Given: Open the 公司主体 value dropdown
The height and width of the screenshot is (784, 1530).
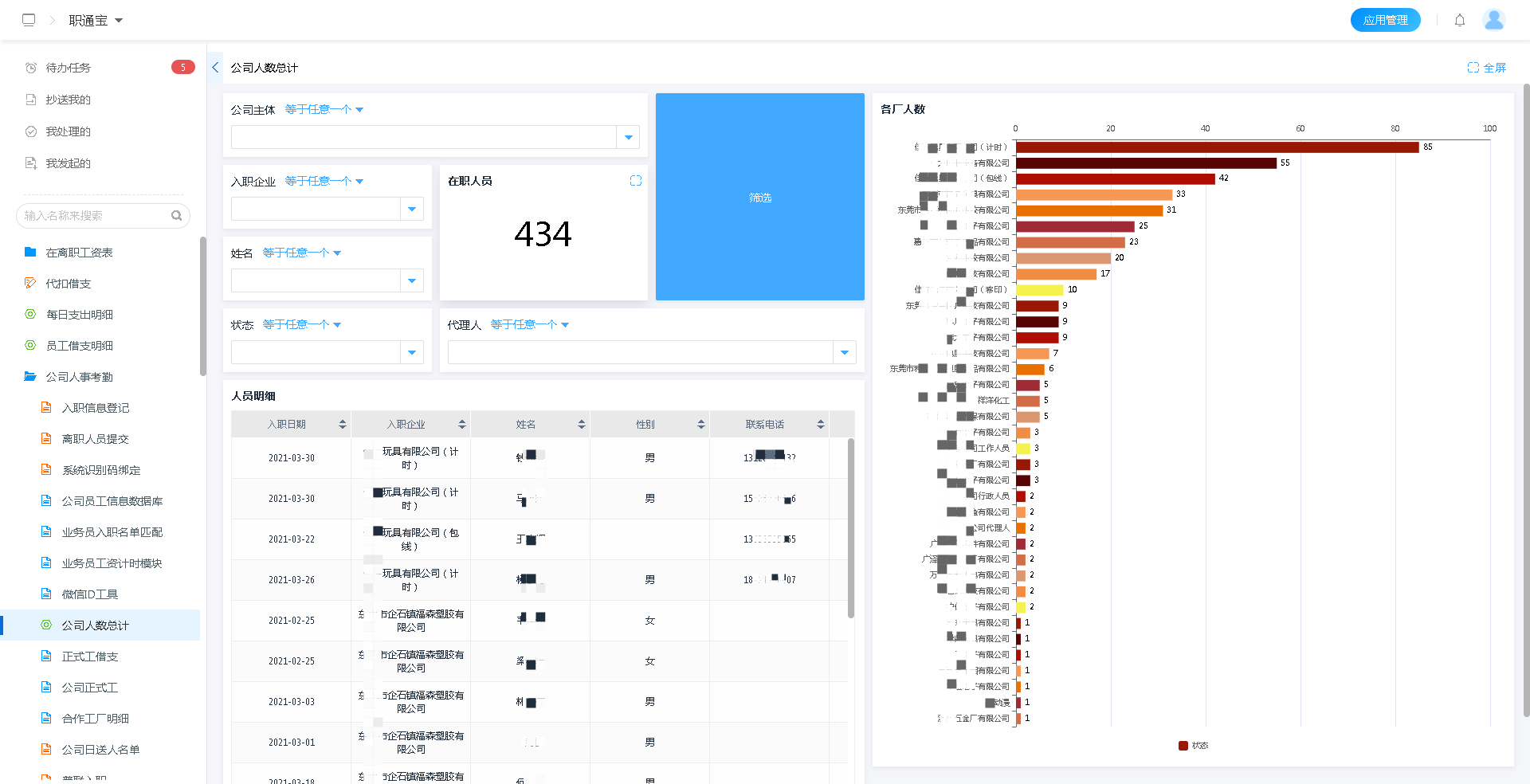Looking at the screenshot, I should 628,137.
